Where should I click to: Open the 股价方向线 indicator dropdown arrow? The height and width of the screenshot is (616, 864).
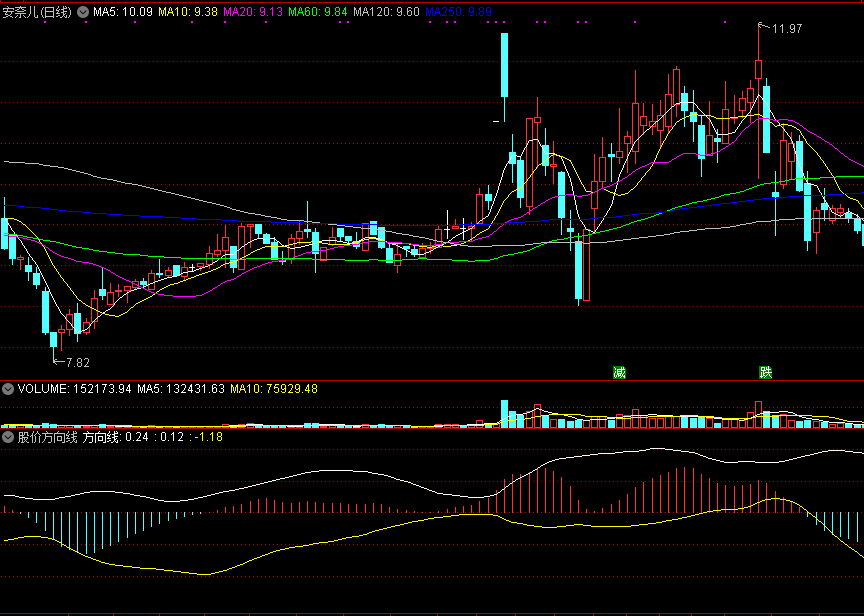tap(8, 437)
